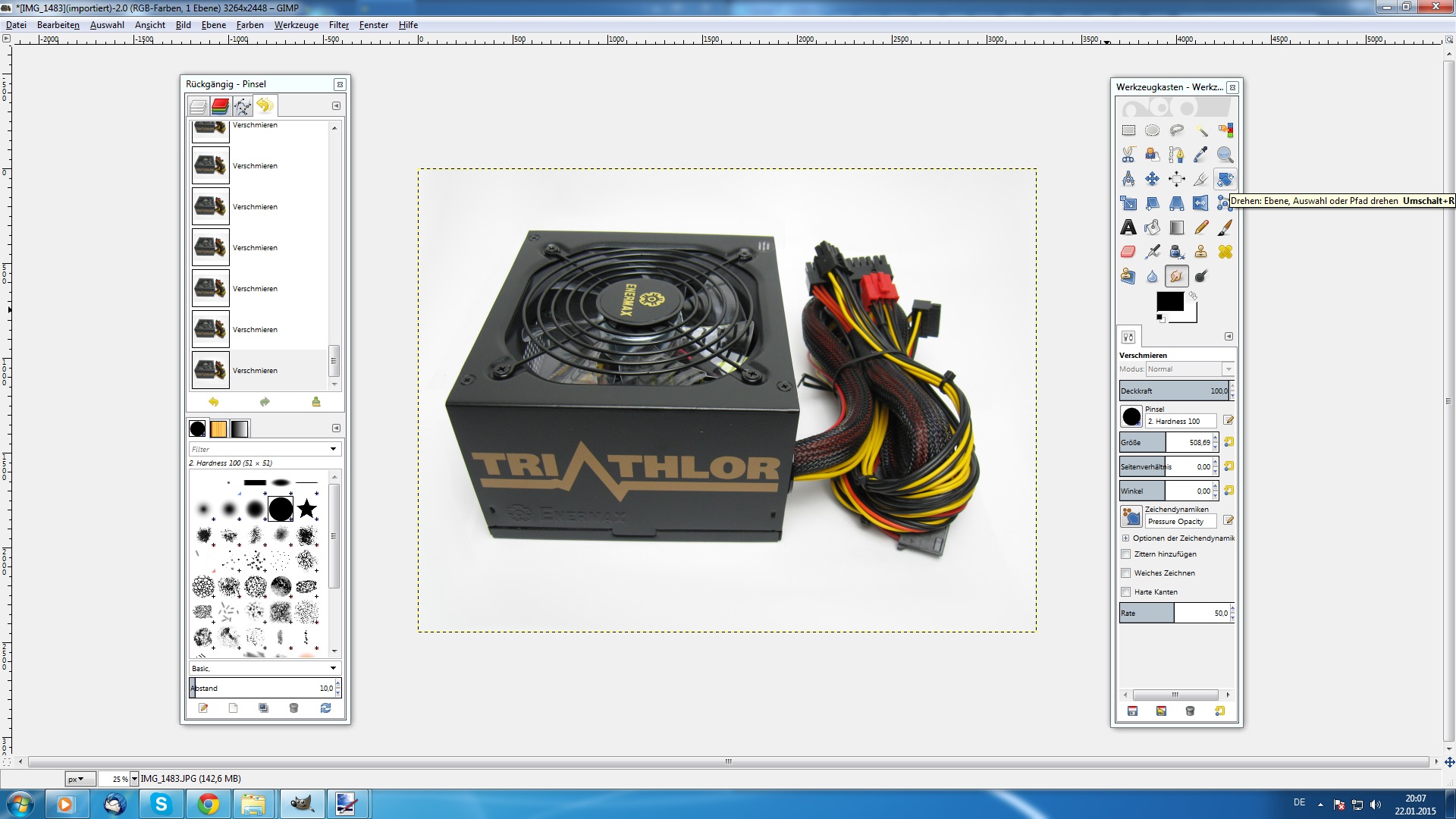Open the Bearbeiten menu

58,25
